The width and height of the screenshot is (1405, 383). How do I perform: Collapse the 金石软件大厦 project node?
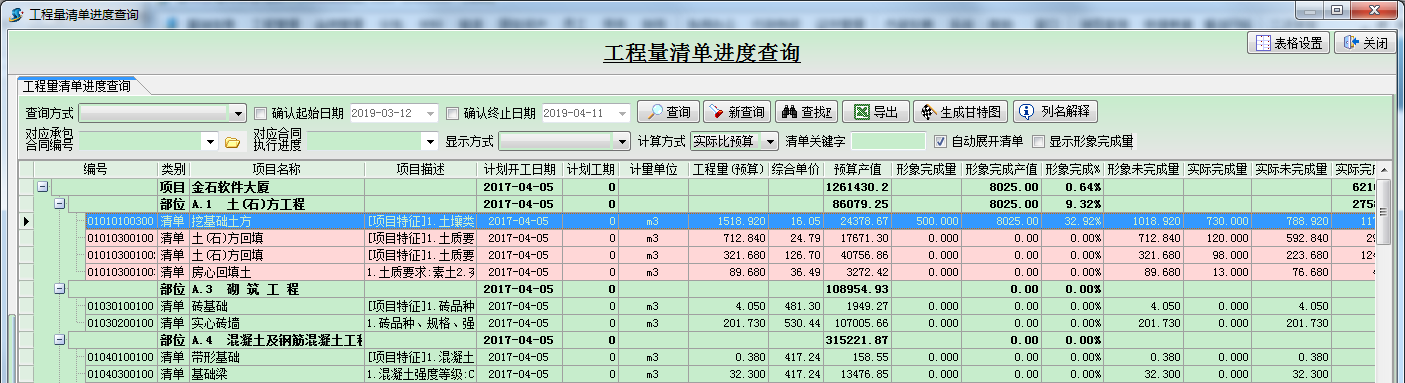point(43,187)
